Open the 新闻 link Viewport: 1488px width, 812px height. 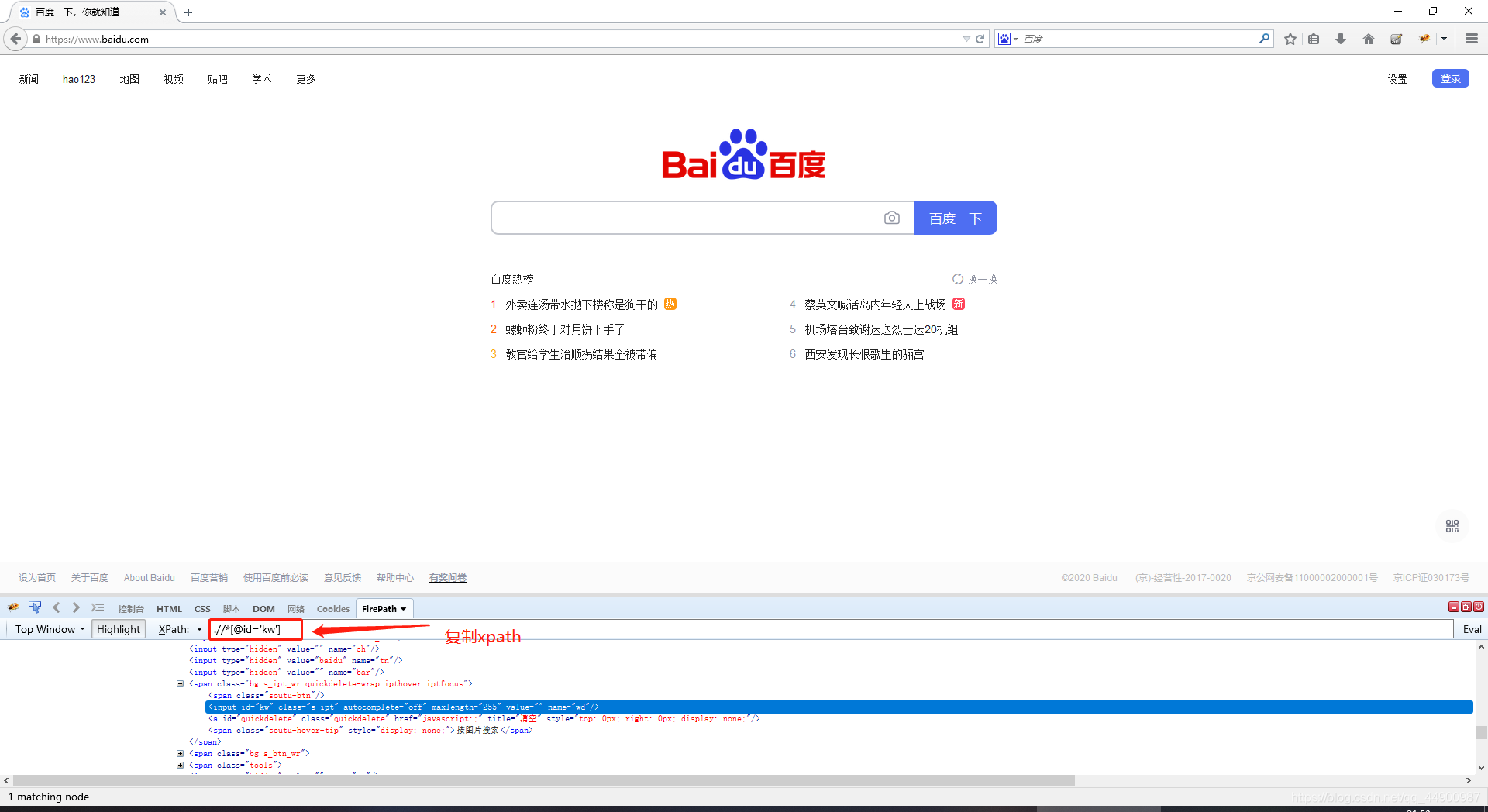click(29, 79)
